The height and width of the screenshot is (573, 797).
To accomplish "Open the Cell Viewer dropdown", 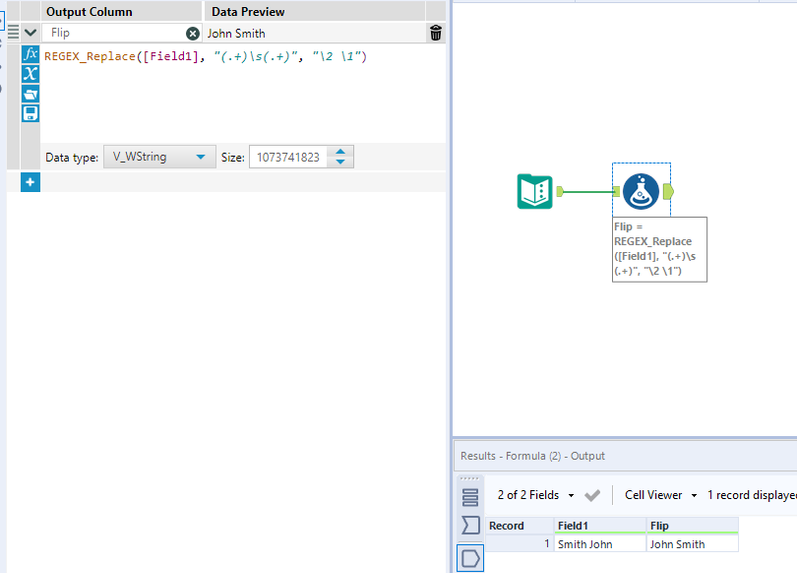I will 660,495.
